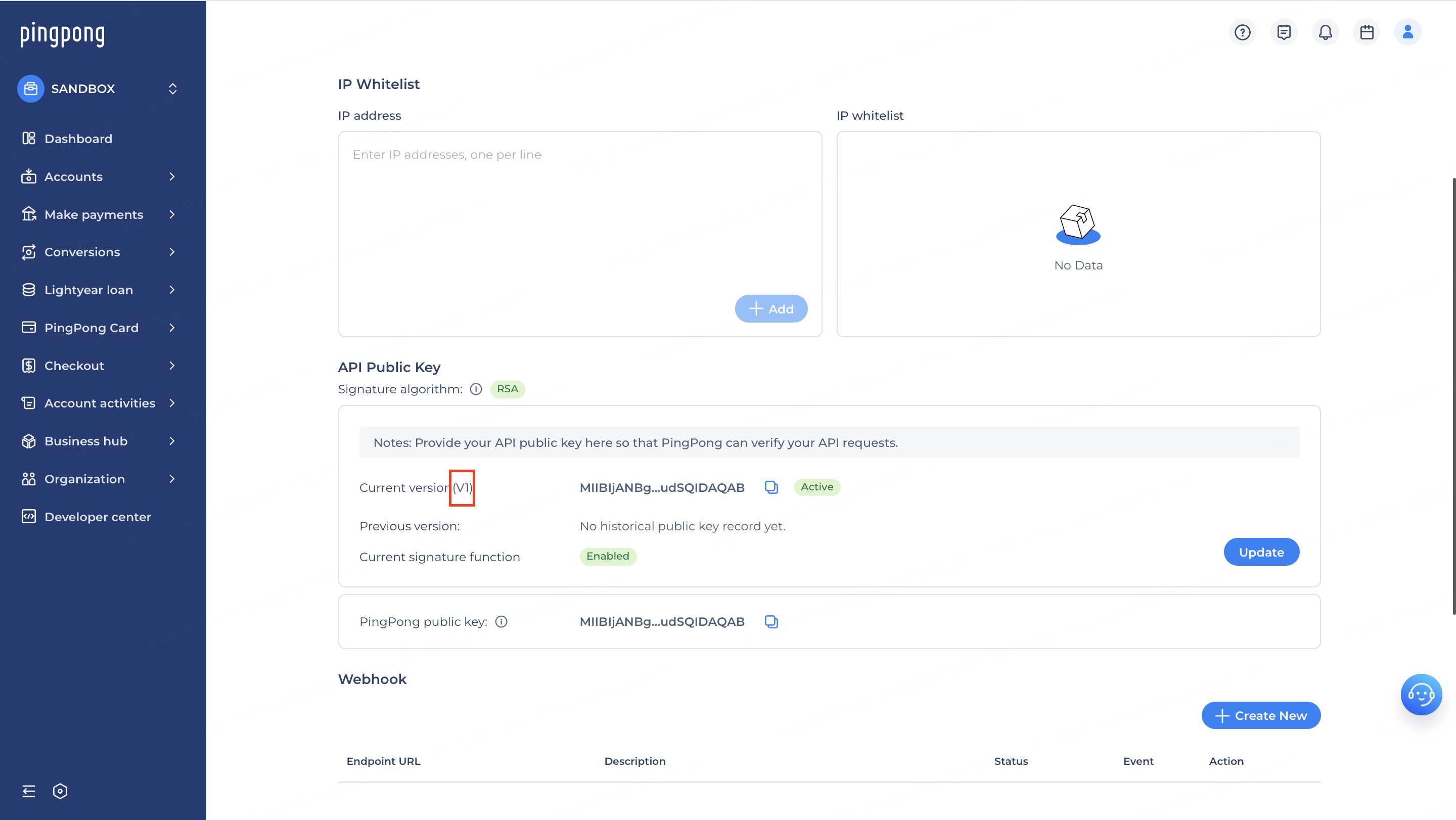The image size is (1456, 820).
Task: Click the Status column header
Action: (1011, 761)
